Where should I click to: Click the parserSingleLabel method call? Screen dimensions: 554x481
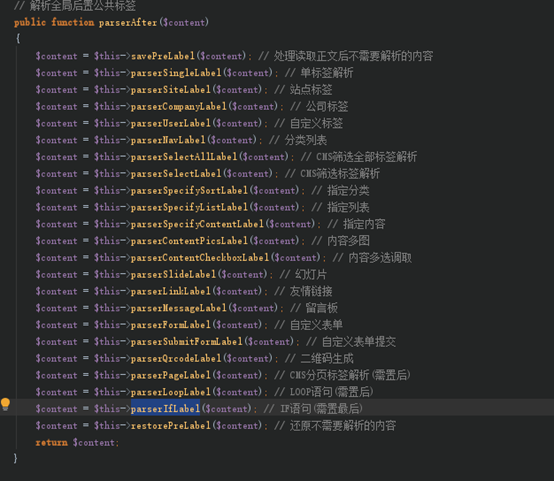tap(176, 73)
